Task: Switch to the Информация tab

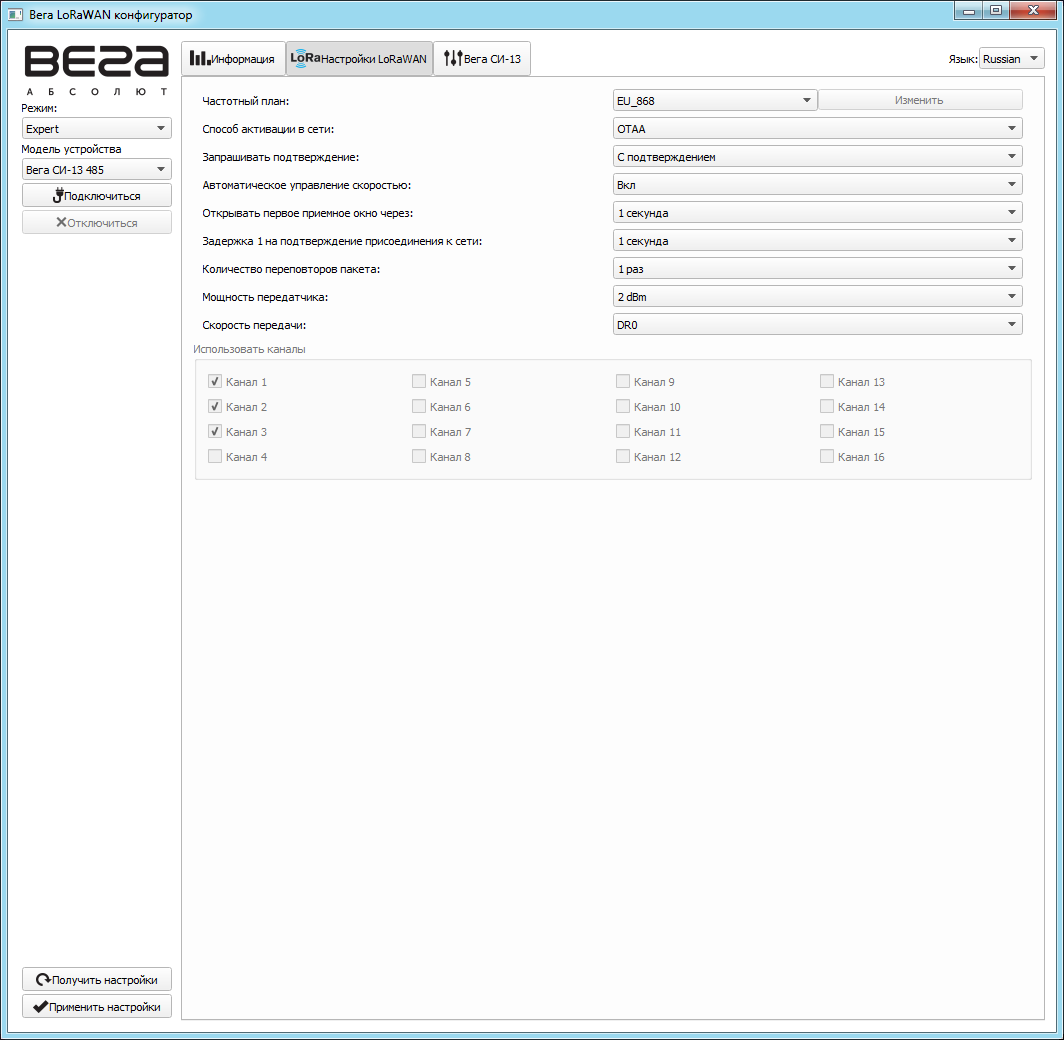Action: tap(233, 58)
